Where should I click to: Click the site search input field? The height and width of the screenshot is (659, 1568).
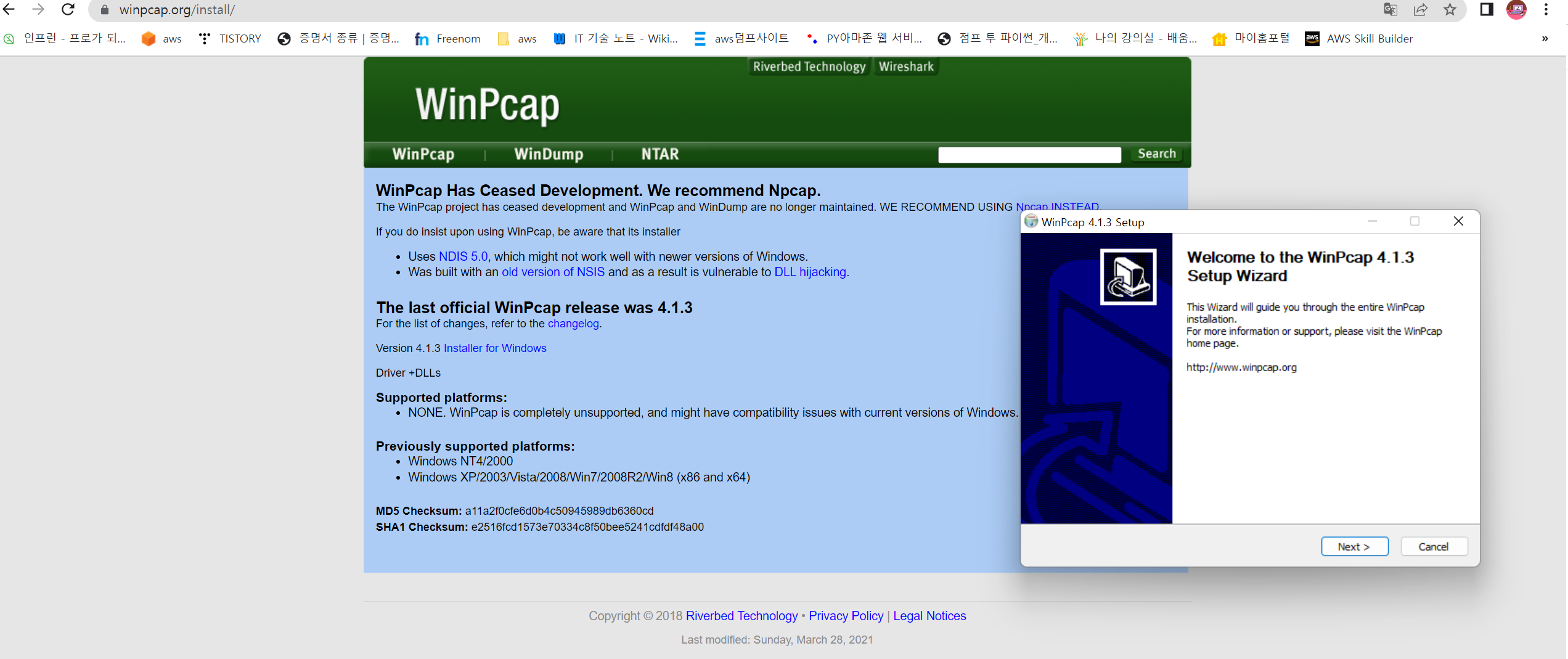coord(1029,155)
